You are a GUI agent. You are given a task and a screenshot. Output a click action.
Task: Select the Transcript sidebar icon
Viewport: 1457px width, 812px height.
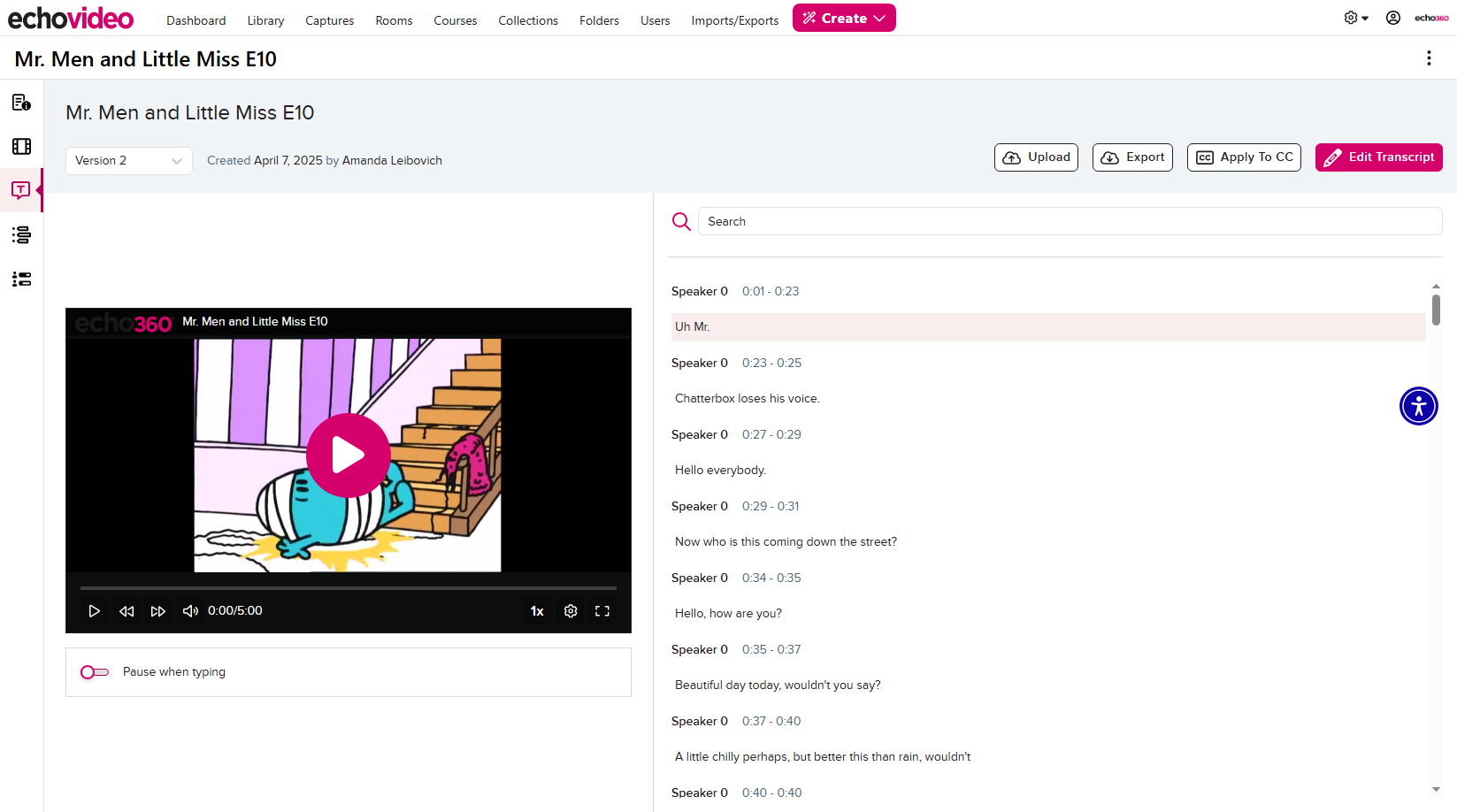pyautogui.click(x=21, y=190)
